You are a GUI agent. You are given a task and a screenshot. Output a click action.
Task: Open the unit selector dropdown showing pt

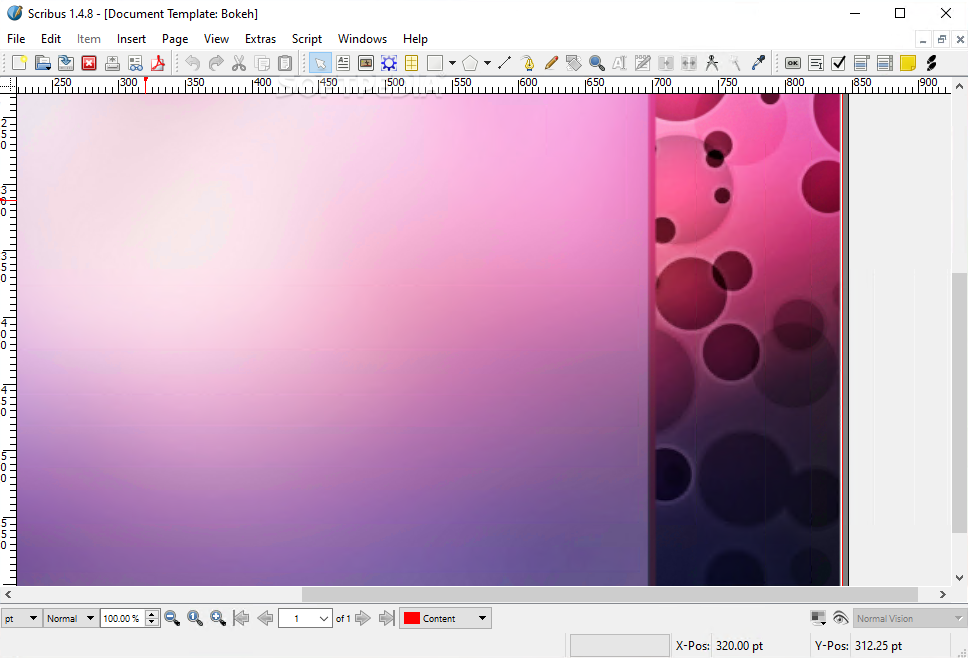point(21,618)
